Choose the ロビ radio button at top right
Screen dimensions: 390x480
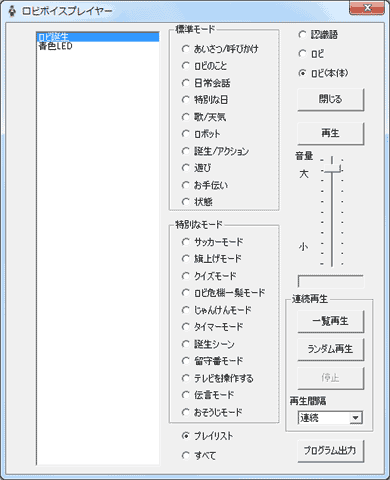coord(302,53)
